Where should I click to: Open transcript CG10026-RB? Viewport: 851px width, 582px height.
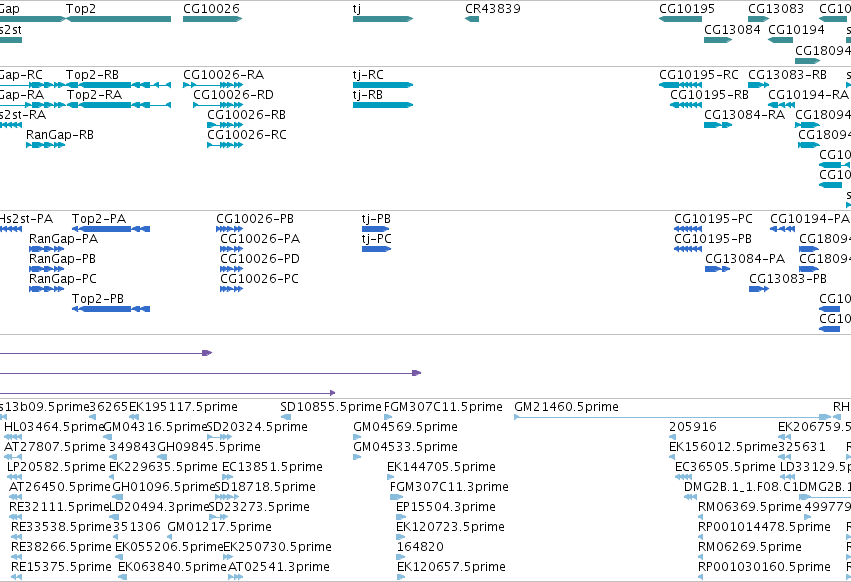(x=246, y=115)
